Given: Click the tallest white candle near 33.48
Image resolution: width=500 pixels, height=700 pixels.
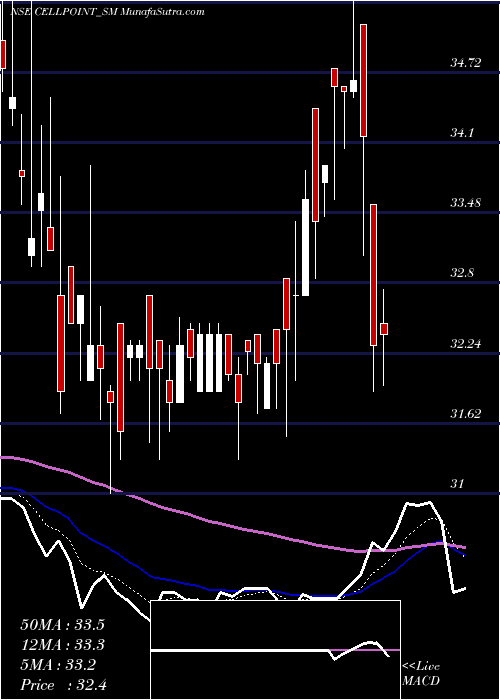Looking at the screenshot, I should click(305, 247).
